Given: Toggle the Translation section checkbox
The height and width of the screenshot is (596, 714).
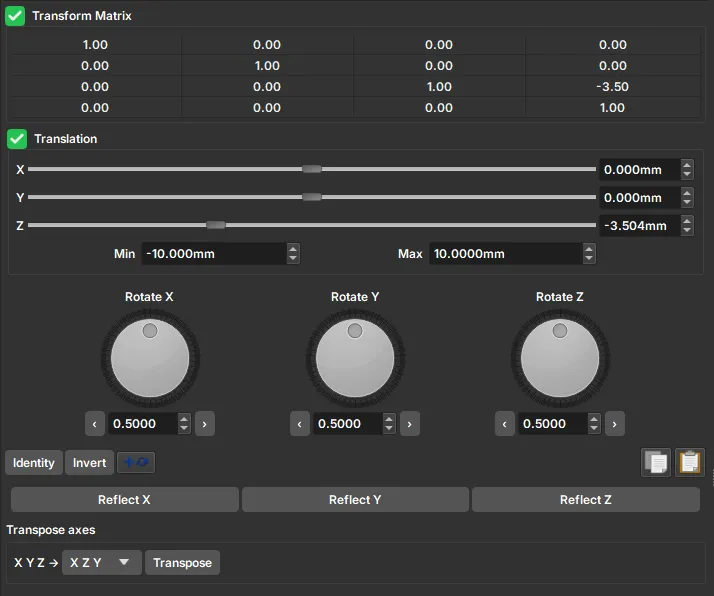Looking at the screenshot, I should click(x=16, y=139).
